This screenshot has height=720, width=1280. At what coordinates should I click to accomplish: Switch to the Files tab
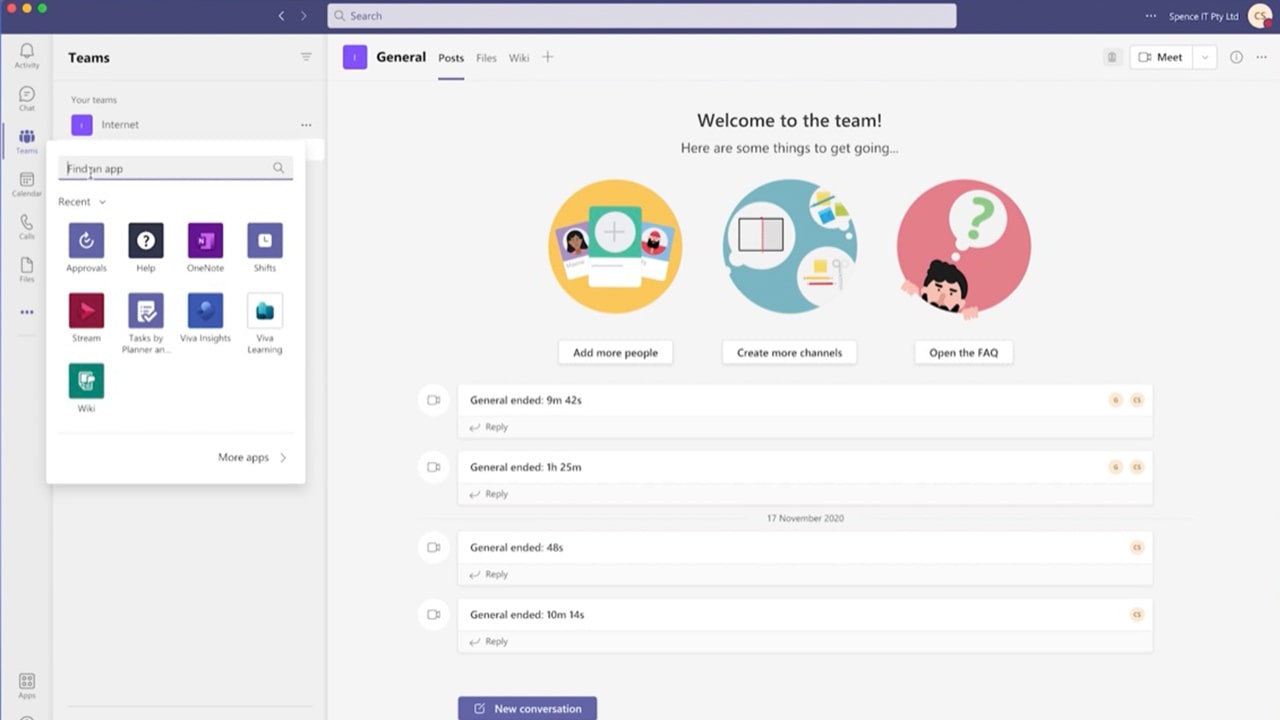coord(486,58)
